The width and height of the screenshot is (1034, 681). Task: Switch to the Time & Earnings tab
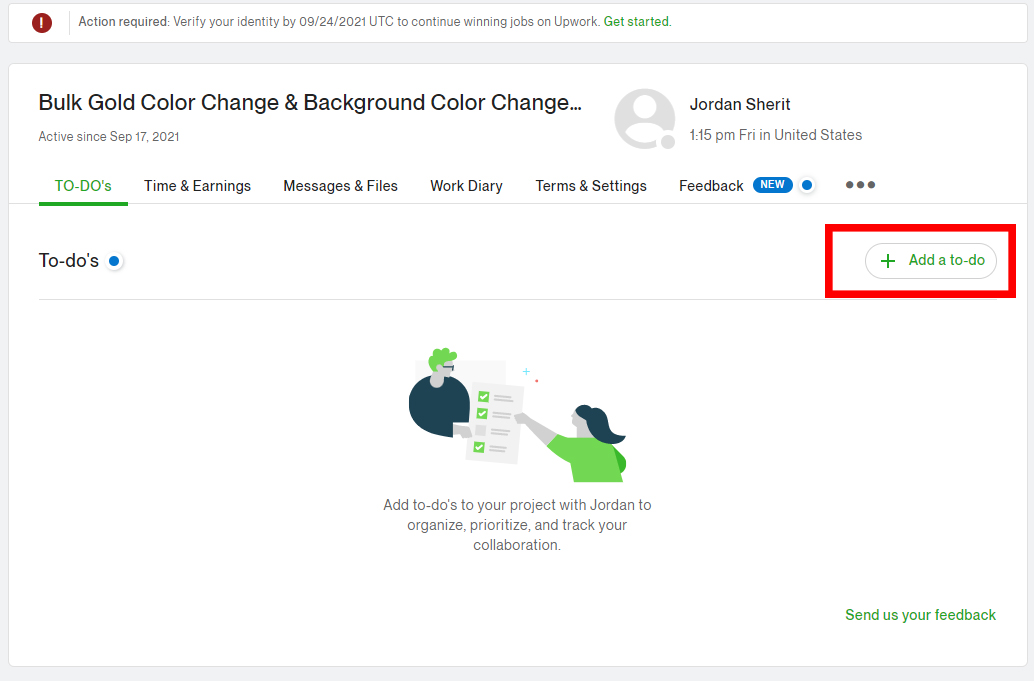[x=197, y=186]
